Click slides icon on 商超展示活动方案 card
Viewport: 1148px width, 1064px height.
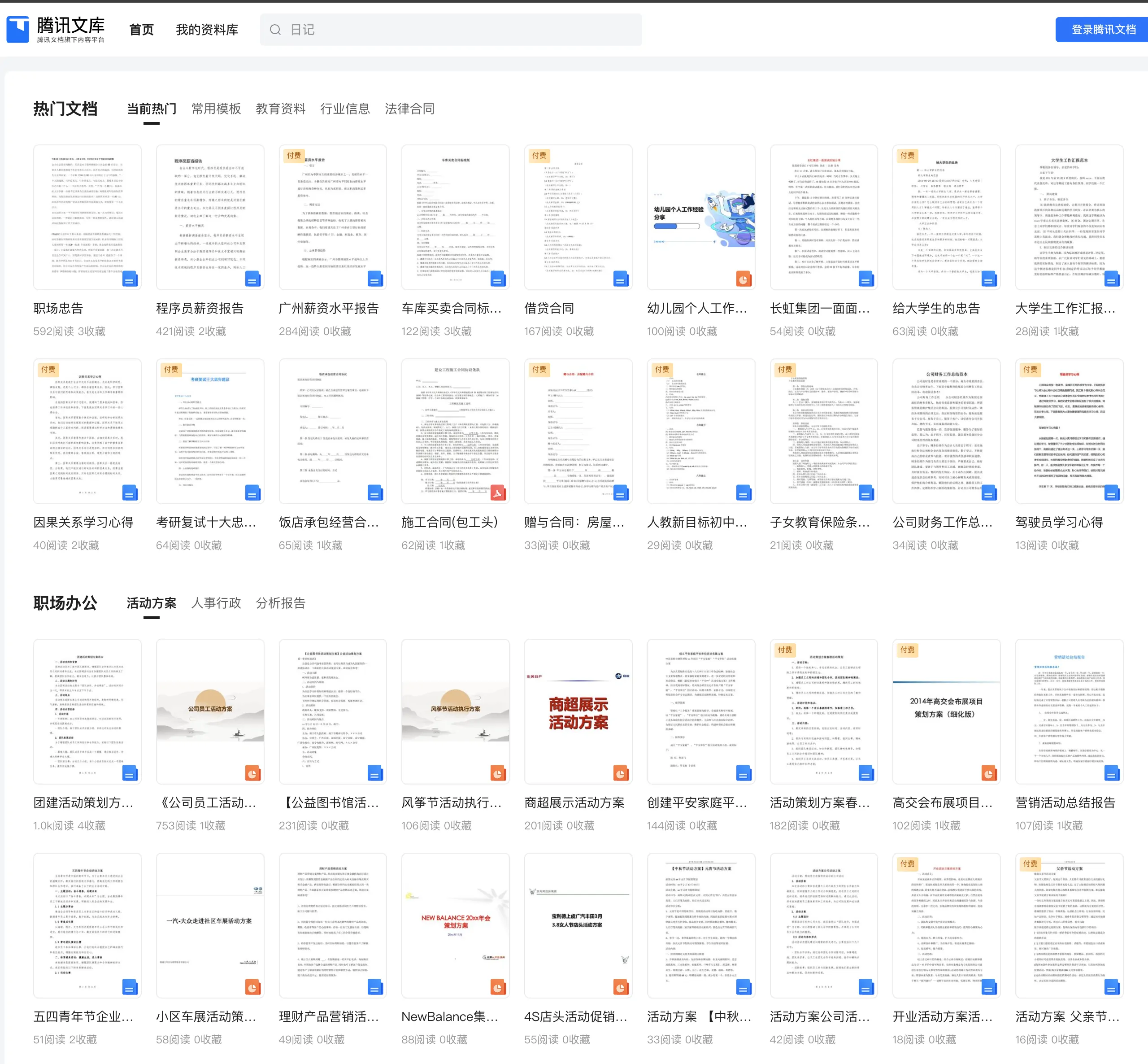(x=621, y=773)
